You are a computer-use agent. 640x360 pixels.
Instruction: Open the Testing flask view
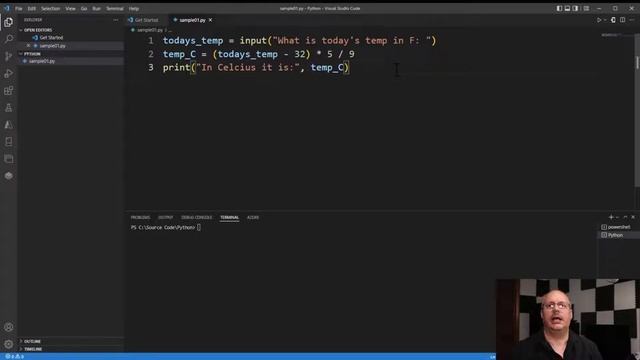[x=9, y=108]
